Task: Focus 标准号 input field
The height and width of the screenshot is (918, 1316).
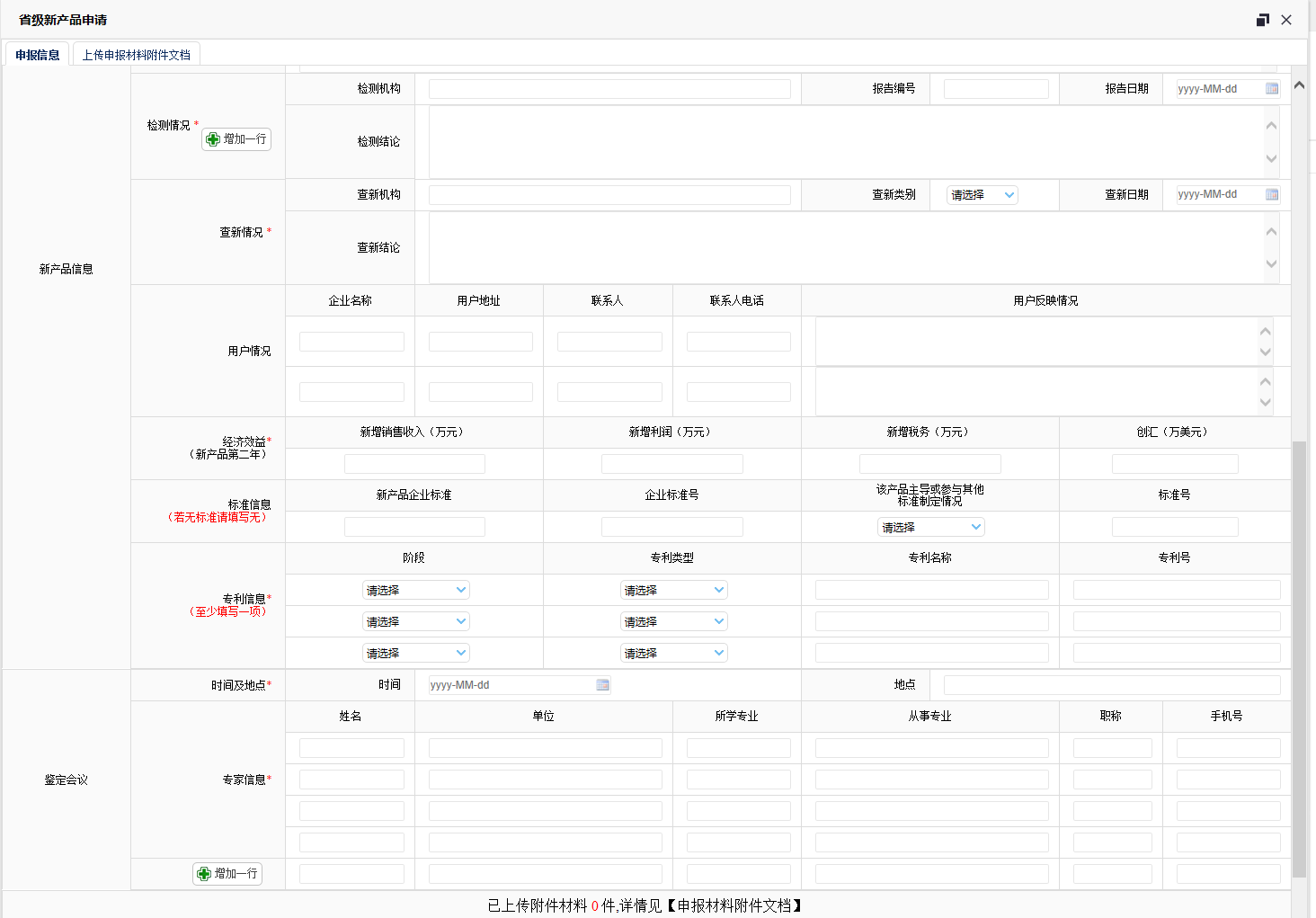Action: coord(1175,527)
